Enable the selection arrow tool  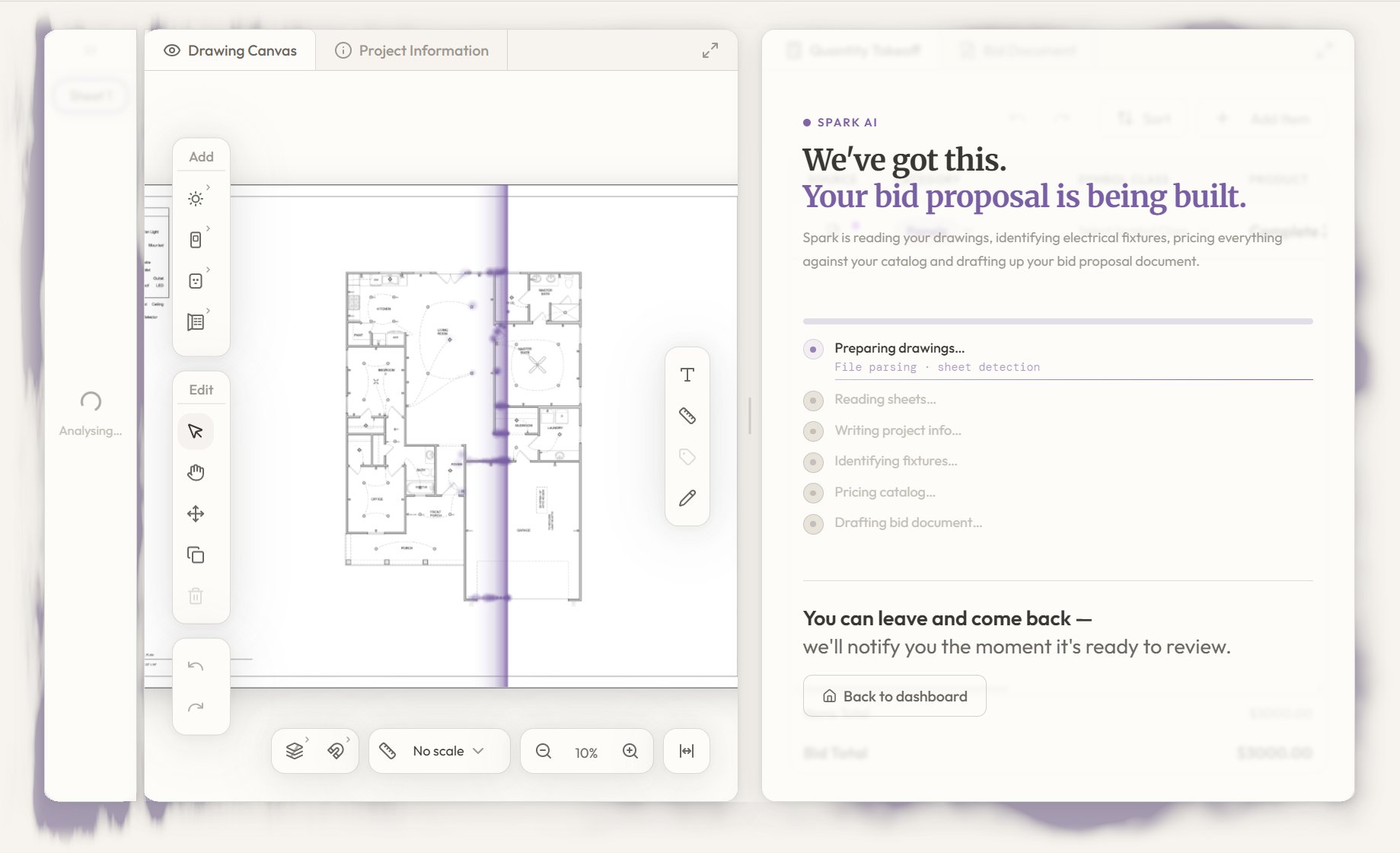196,430
